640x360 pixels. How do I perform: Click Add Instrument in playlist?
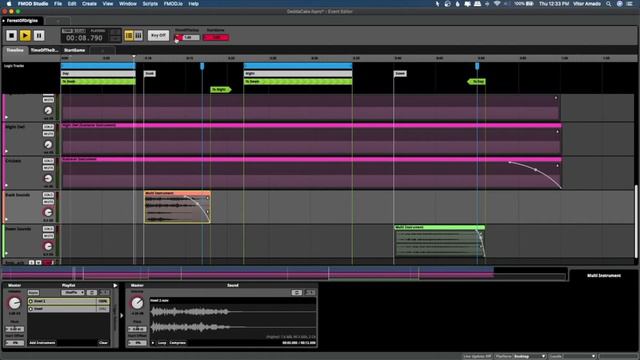(42, 343)
